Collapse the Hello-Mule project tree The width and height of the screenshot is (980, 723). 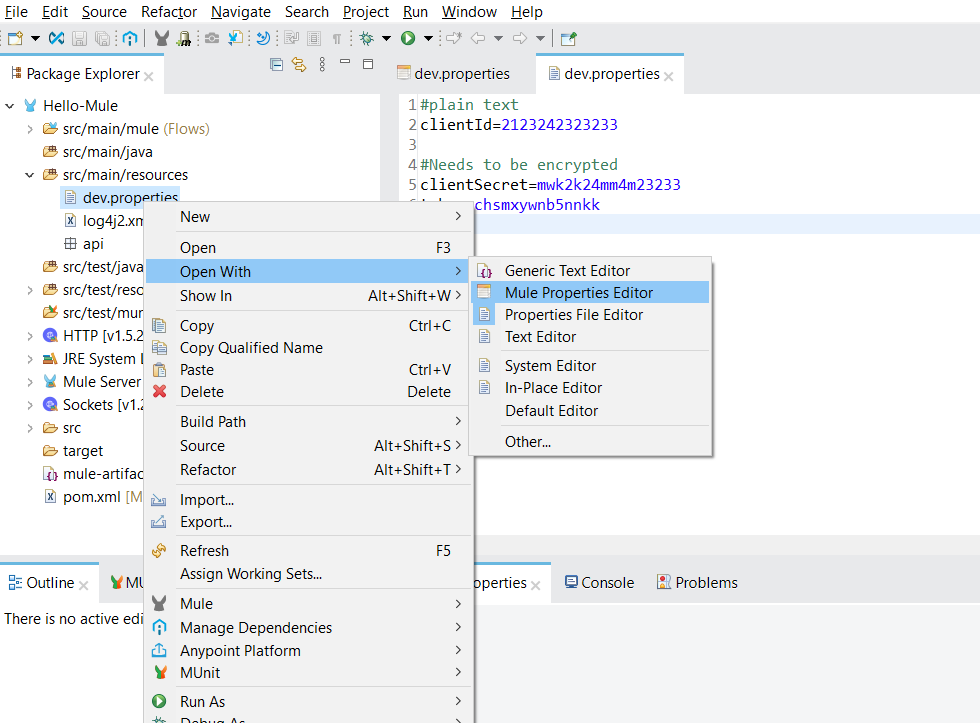pyautogui.click(x=10, y=106)
